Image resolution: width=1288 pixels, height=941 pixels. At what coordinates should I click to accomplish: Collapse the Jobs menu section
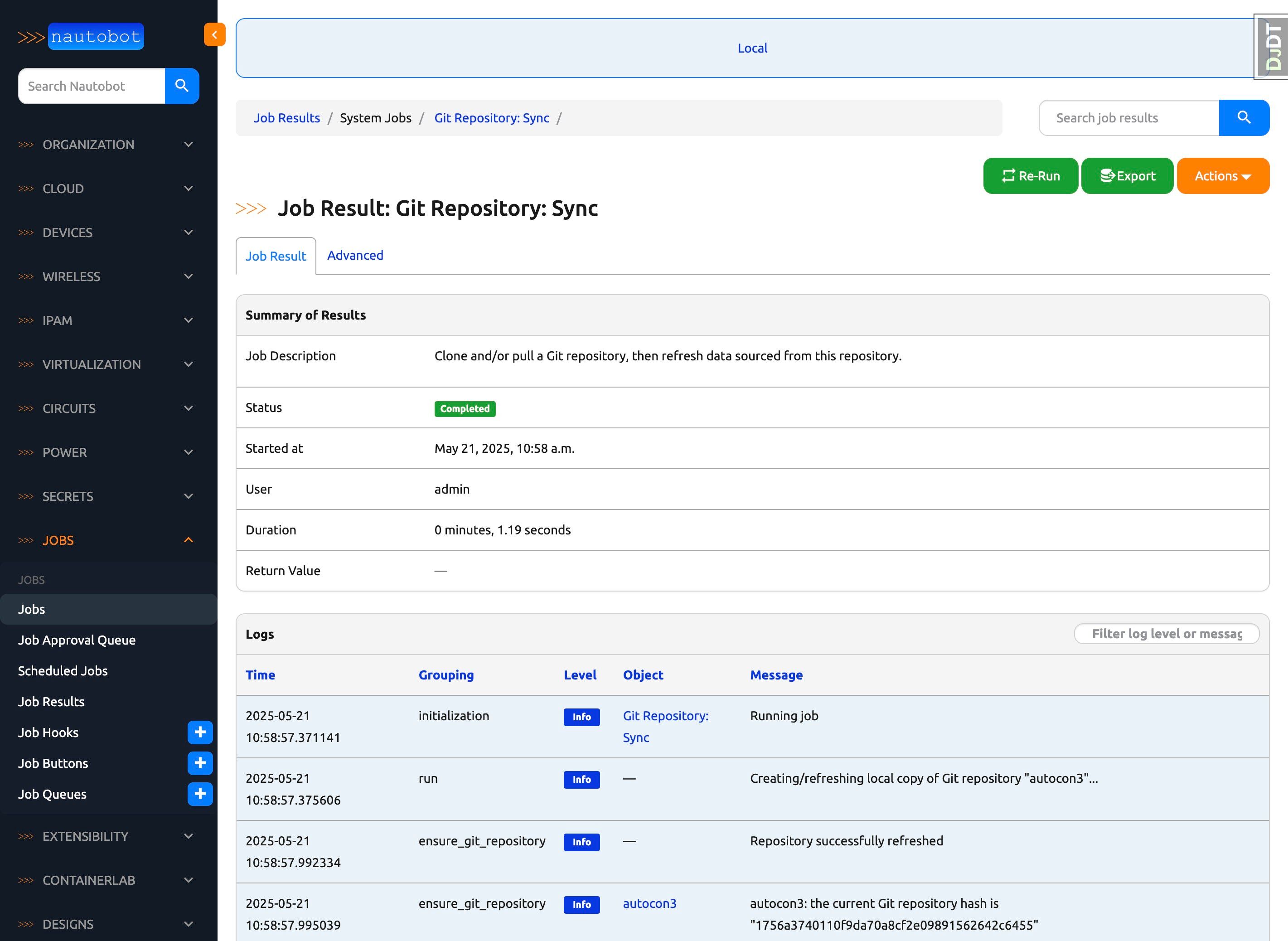point(105,540)
